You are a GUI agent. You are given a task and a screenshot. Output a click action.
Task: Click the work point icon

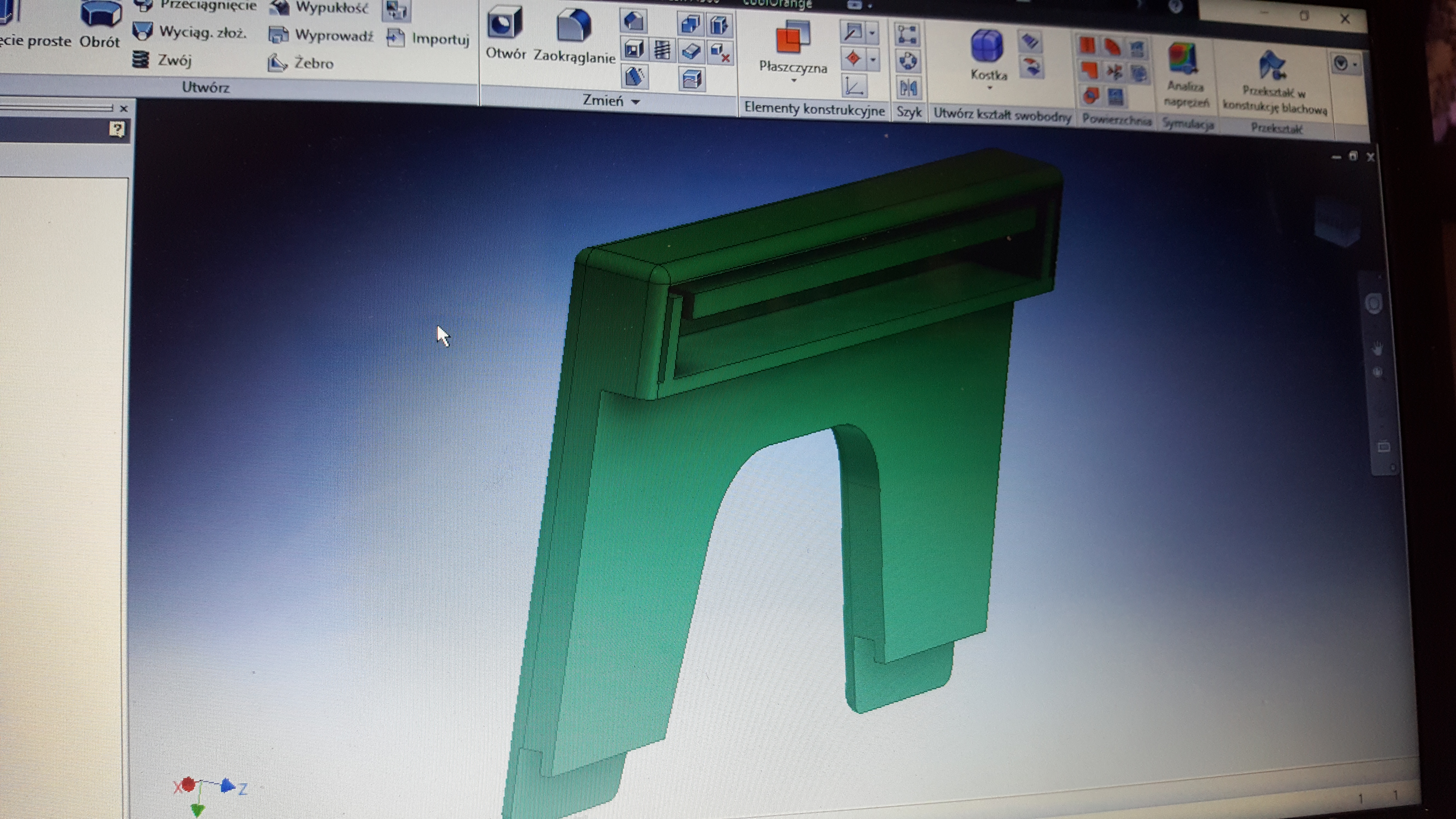(854, 59)
